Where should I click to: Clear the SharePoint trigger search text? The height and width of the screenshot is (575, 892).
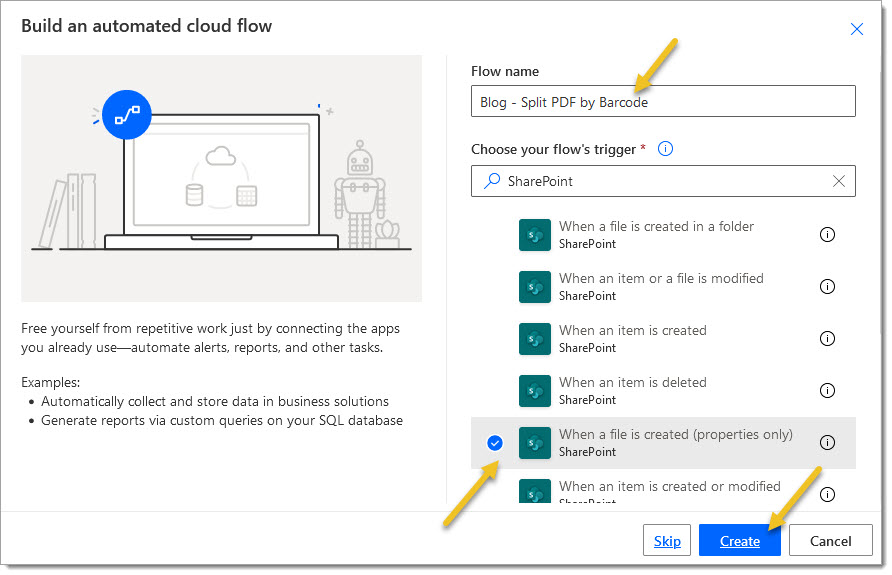pos(839,181)
